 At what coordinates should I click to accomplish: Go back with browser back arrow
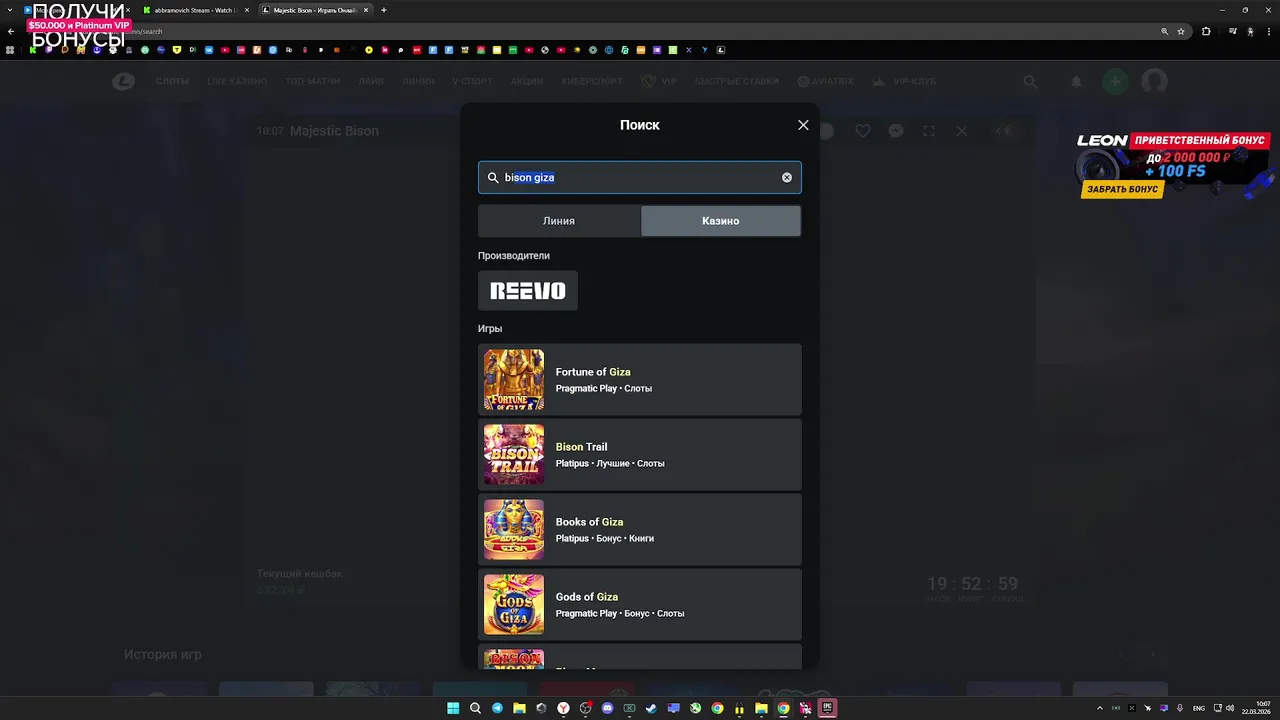11,31
